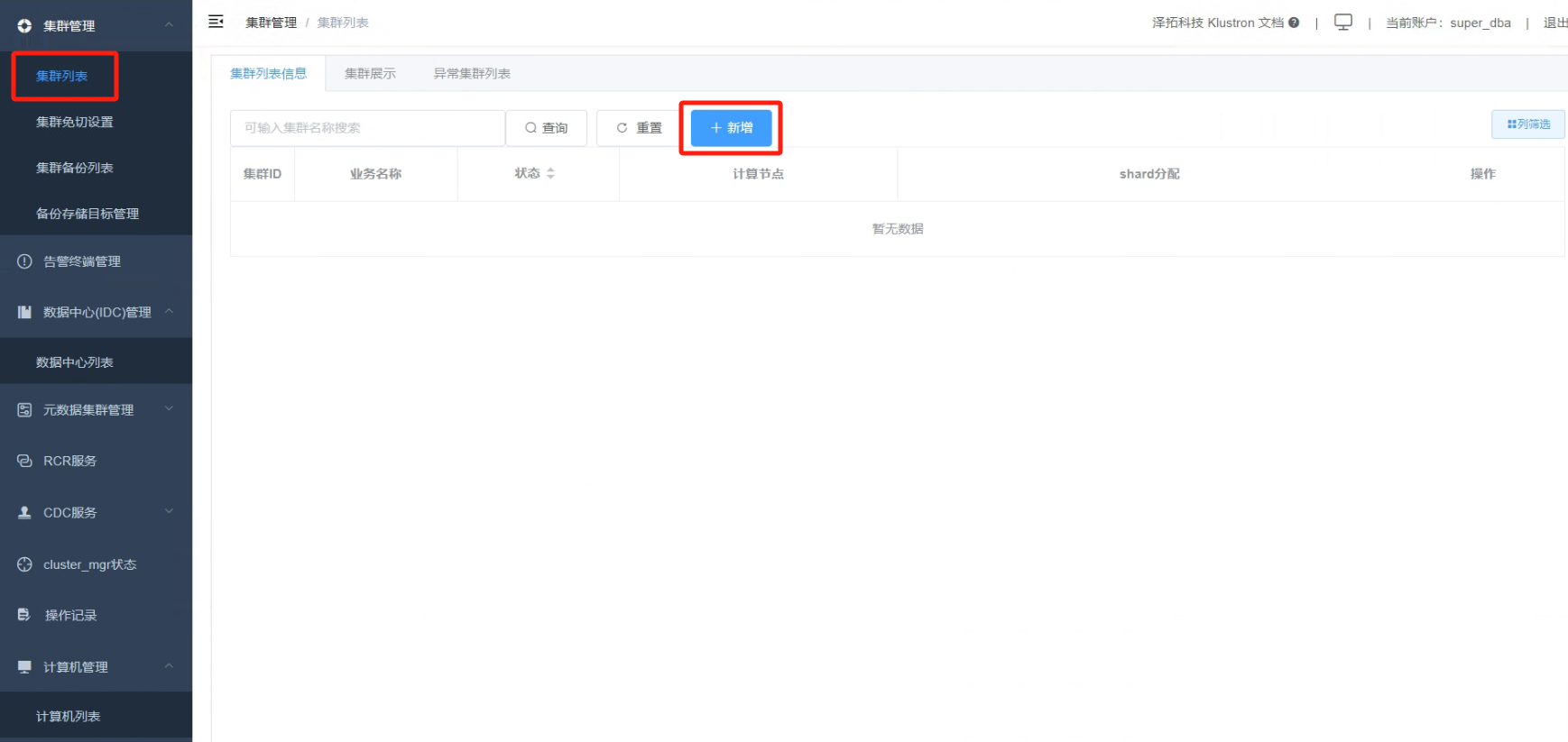The width and height of the screenshot is (1568, 742).
Task: Open the 泽拓科技 Klustron 文档 link
Action: tap(1218, 23)
